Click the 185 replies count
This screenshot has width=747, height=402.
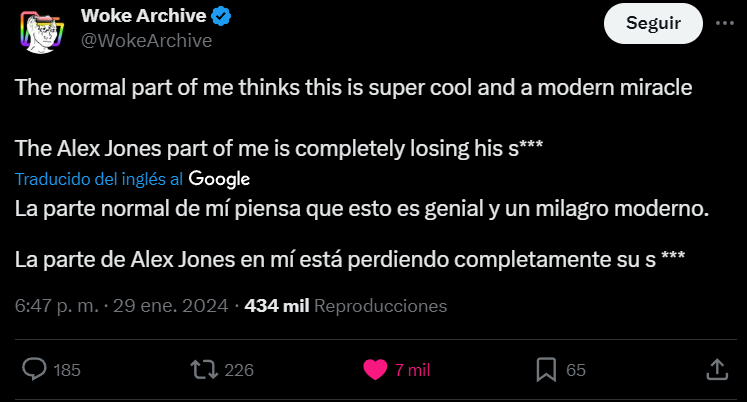click(67, 370)
